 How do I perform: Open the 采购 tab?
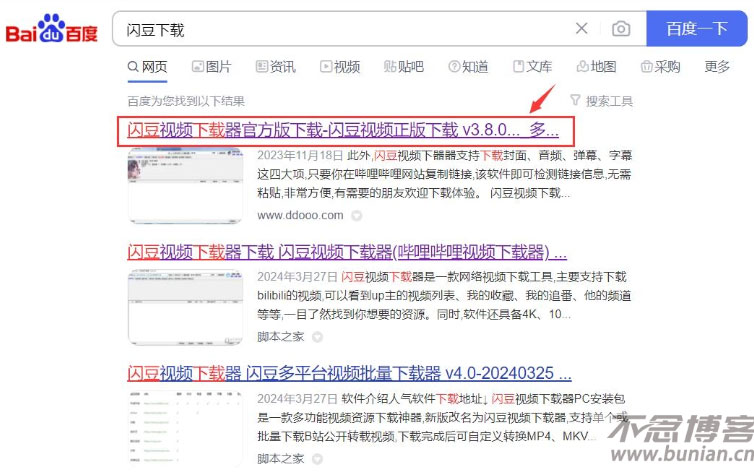(x=661, y=66)
